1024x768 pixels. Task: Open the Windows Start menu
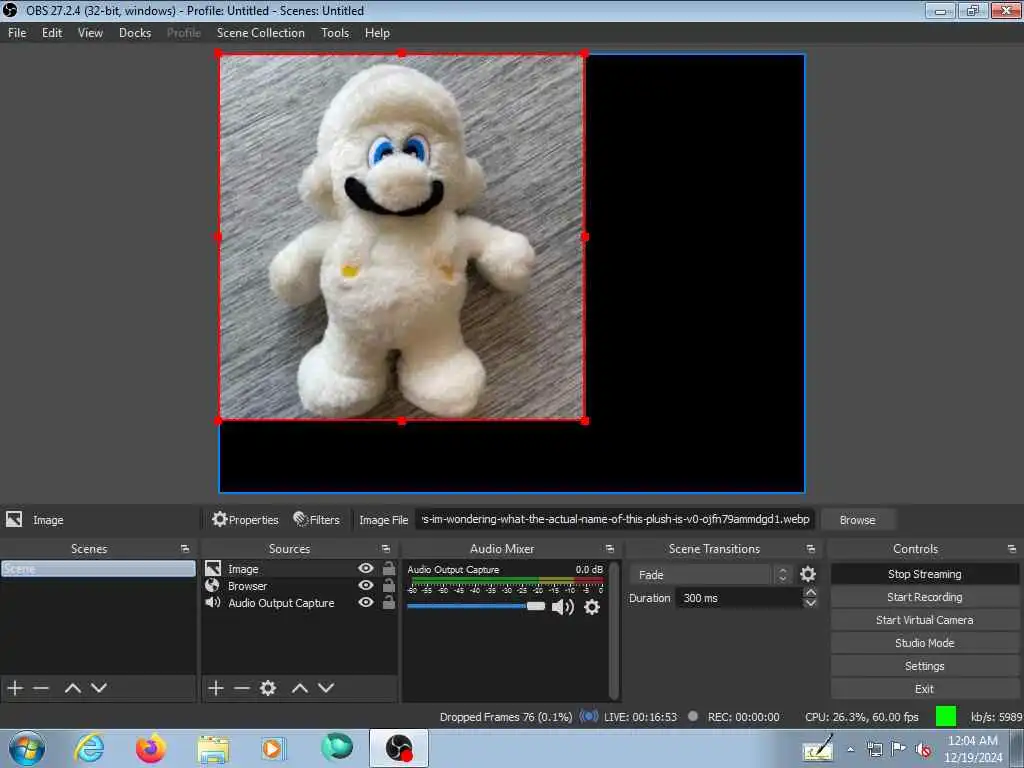click(x=27, y=748)
